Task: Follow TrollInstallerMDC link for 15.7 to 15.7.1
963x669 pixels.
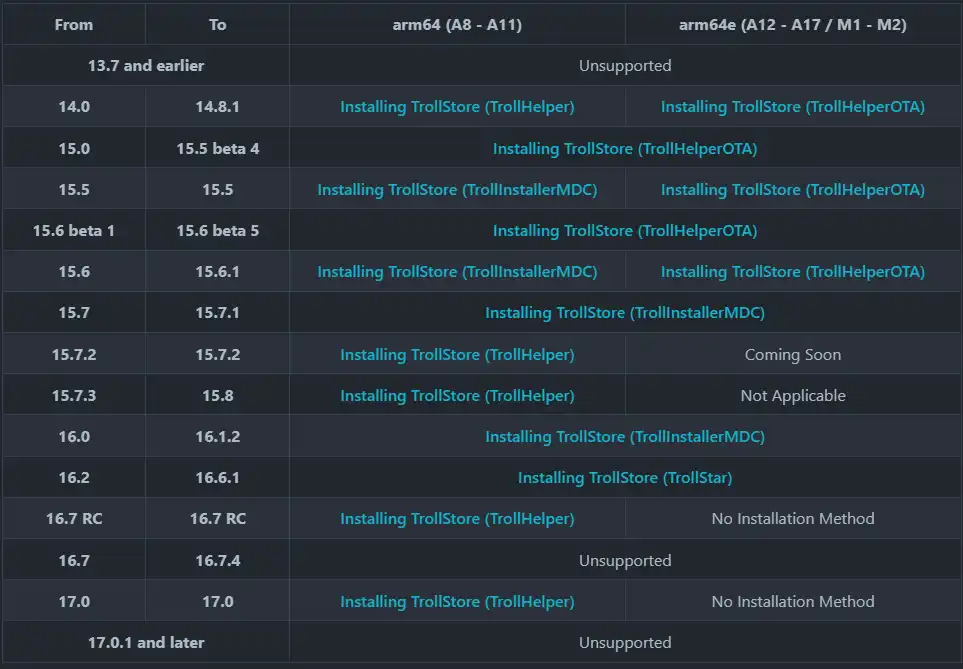Action: point(625,313)
